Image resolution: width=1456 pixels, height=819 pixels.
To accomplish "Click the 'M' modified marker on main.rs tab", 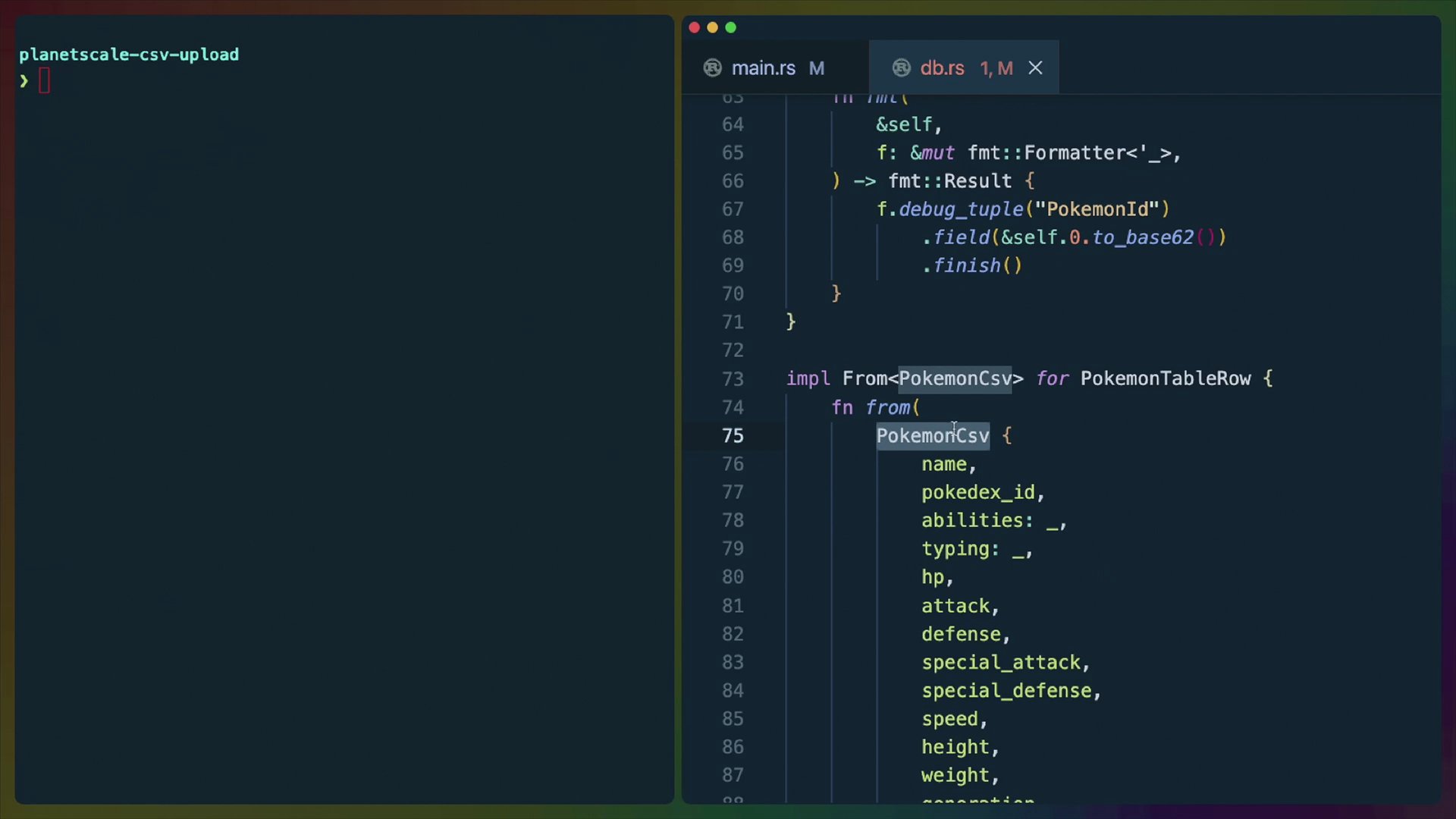I will click(817, 68).
